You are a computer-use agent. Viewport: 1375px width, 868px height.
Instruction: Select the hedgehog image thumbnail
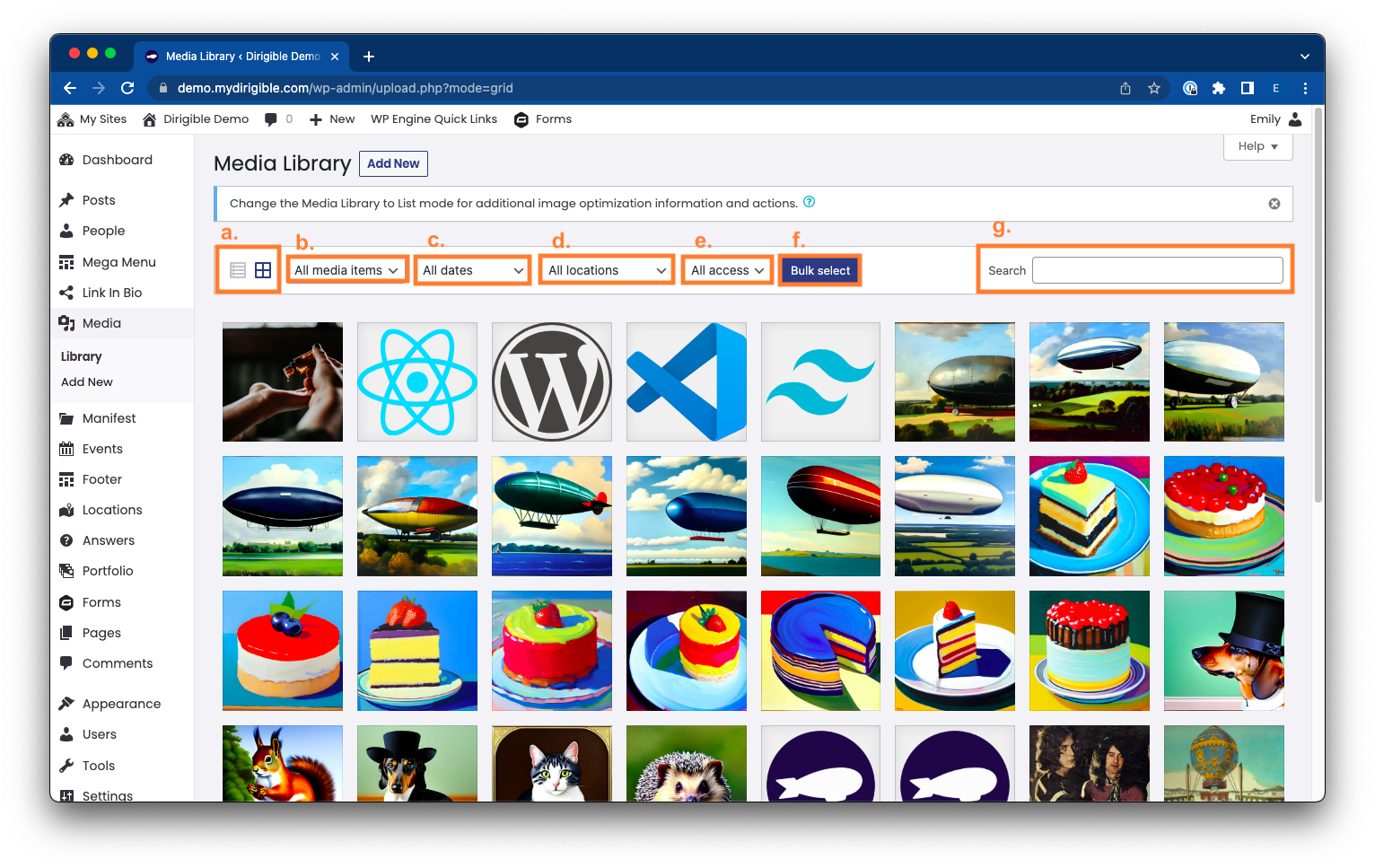coord(687,763)
